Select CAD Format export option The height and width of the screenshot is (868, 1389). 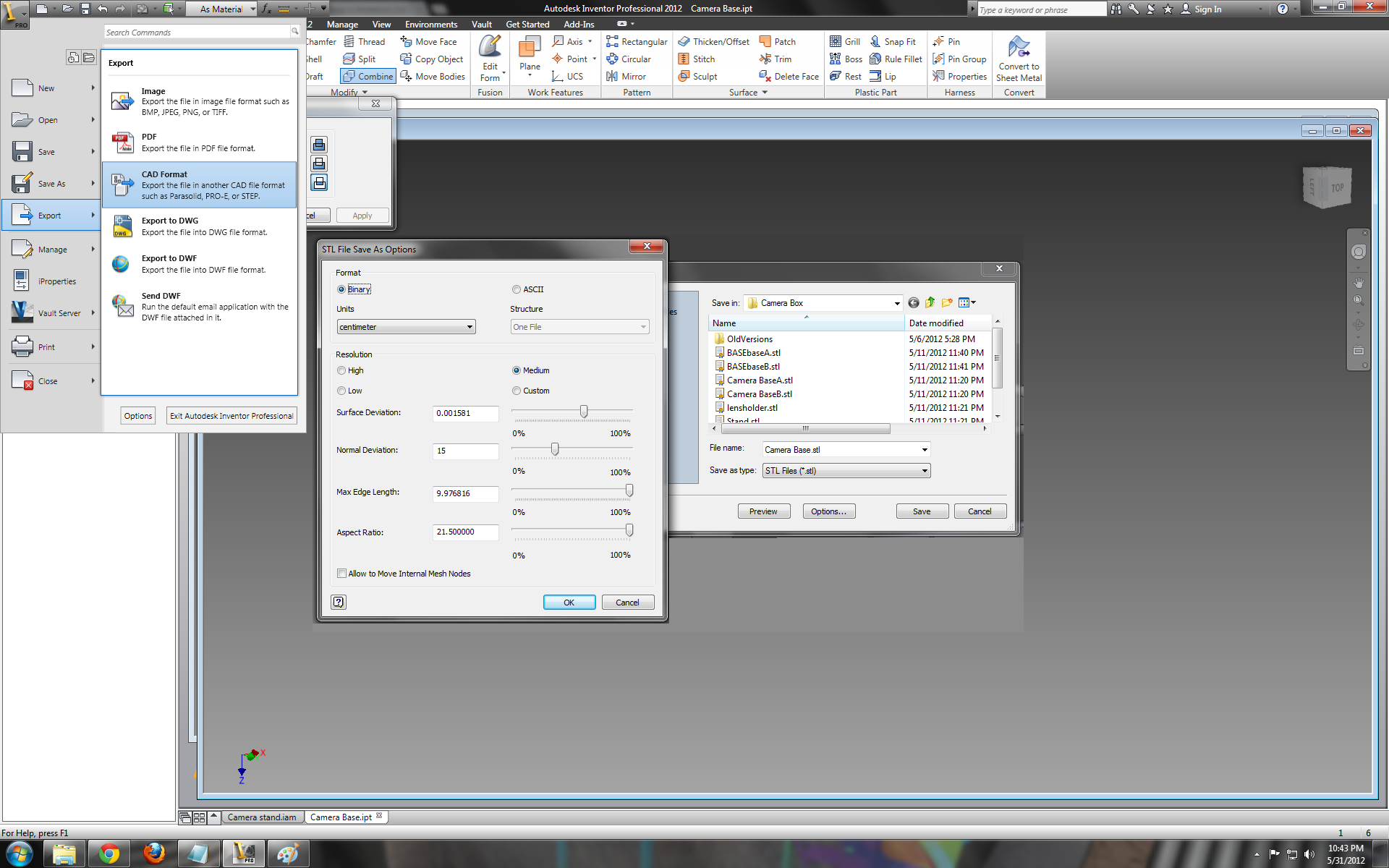[200, 185]
